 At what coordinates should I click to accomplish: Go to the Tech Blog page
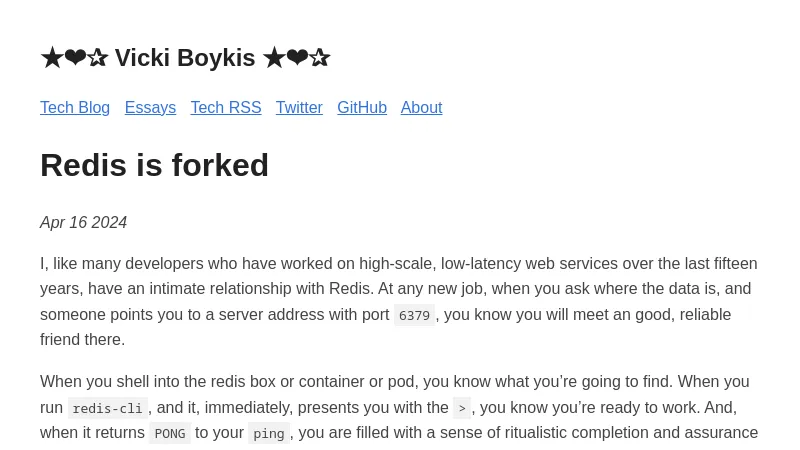coord(75,108)
